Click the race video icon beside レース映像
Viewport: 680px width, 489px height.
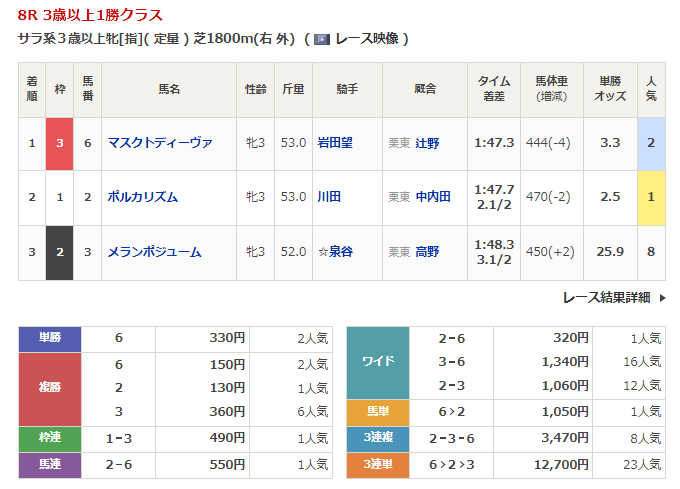coord(321,39)
